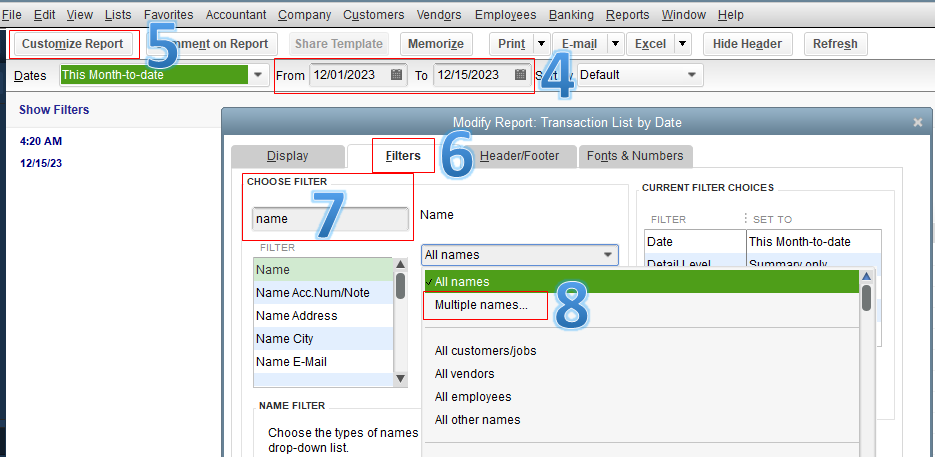935x457 pixels.
Task: Switch to the Header/Footer tab
Action: (x=519, y=156)
